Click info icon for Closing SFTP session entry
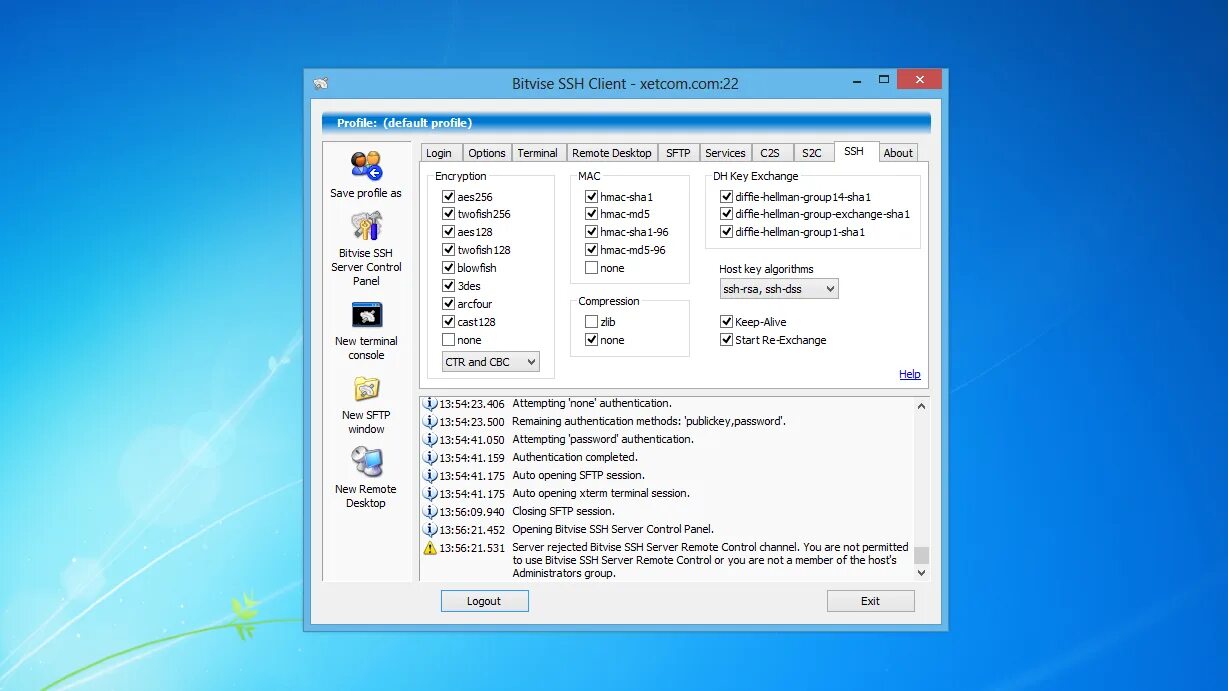Image resolution: width=1228 pixels, height=691 pixels. click(430, 512)
